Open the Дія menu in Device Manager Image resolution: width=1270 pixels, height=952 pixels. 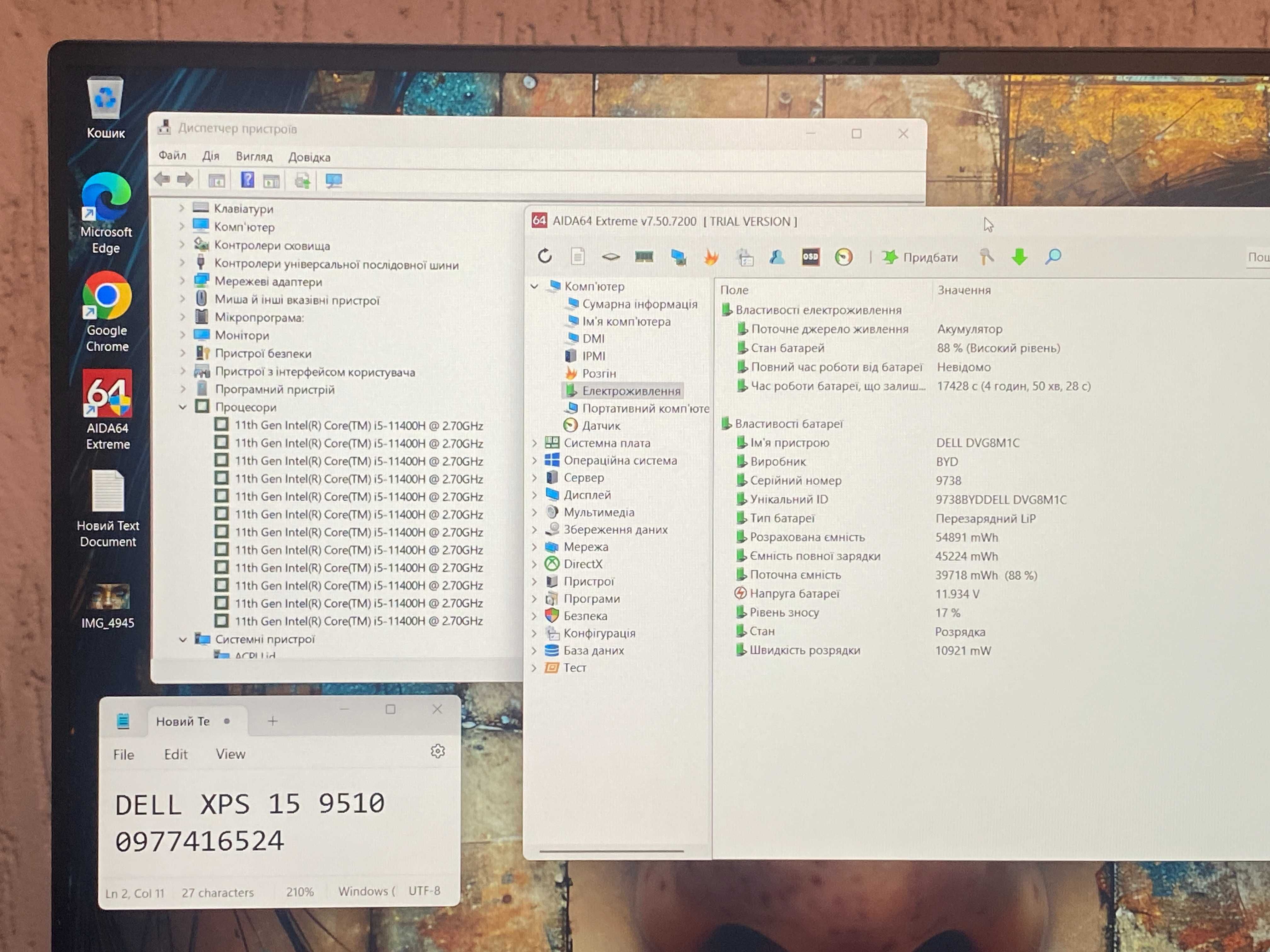[x=211, y=156]
